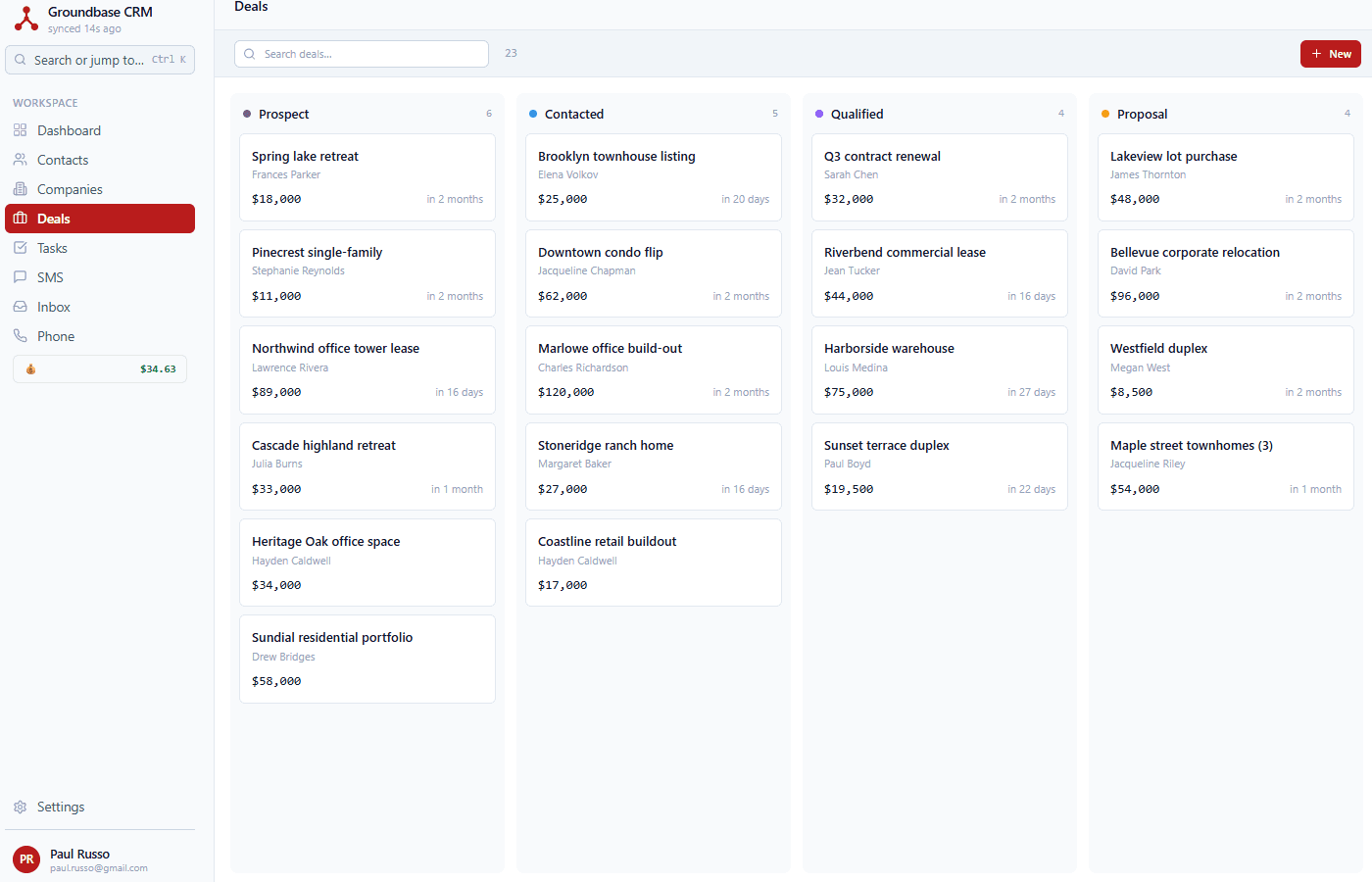Click the $120,000 amount on Marlowe deal
Viewport: 1372px width, 882px height.
pyautogui.click(x=565, y=392)
